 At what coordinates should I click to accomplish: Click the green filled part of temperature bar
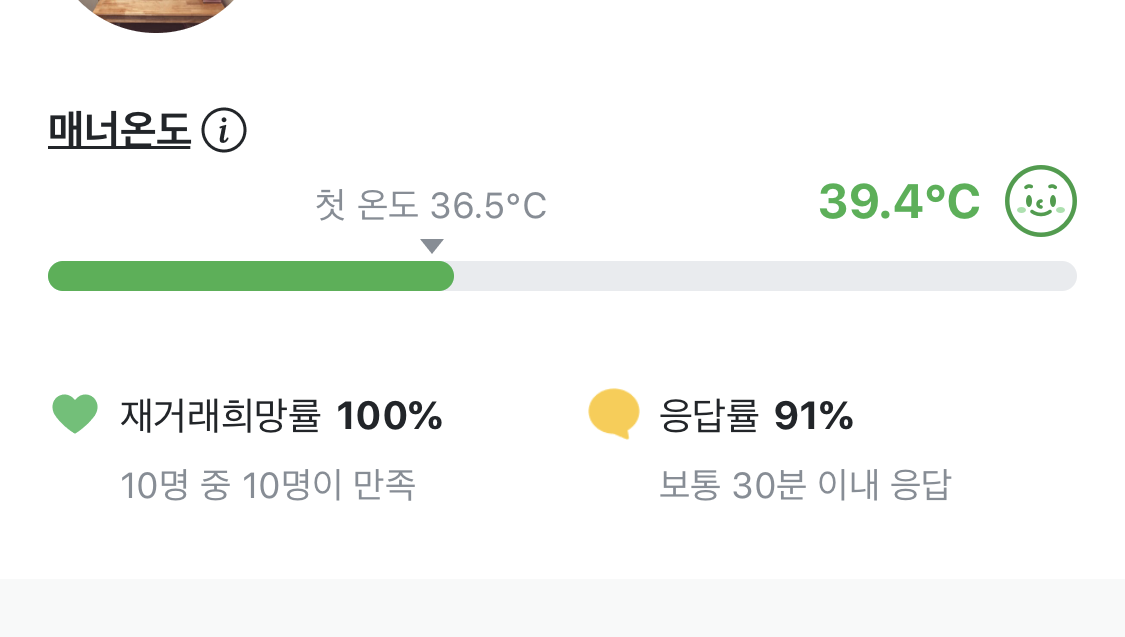[250, 276]
